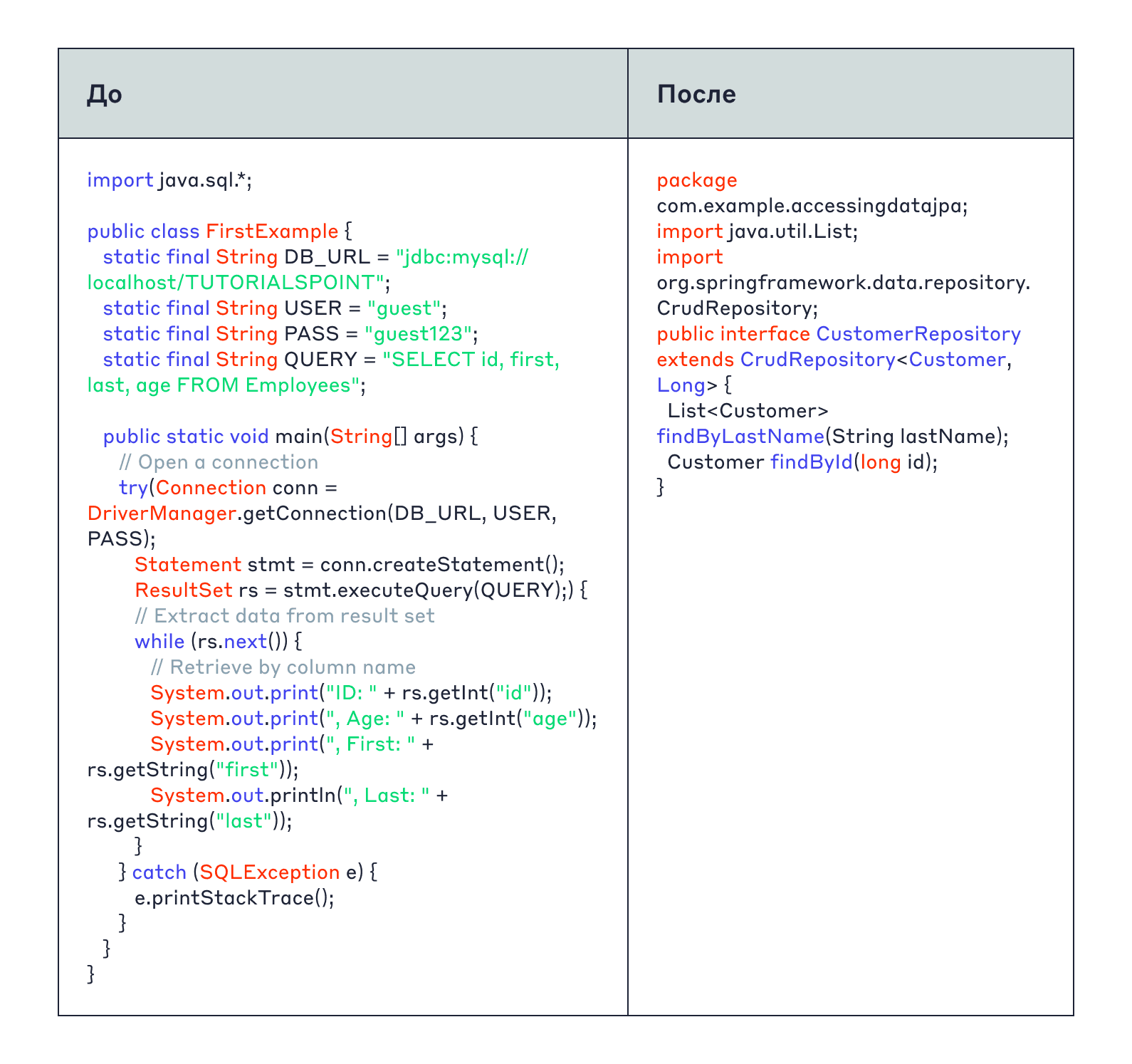The image size is (1132, 1064).
Task: Click 'rs.getString("first"));' line
Action: pyautogui.click(x=193, y=770)
